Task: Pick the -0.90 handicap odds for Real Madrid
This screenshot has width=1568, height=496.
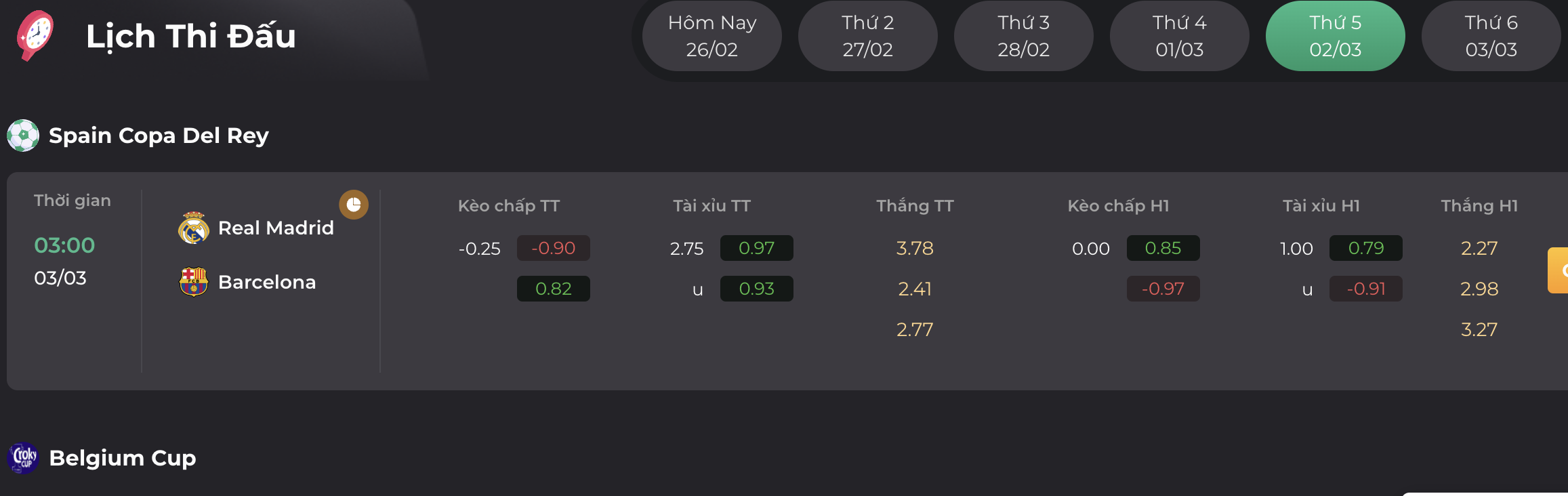Action: (553, 248)
